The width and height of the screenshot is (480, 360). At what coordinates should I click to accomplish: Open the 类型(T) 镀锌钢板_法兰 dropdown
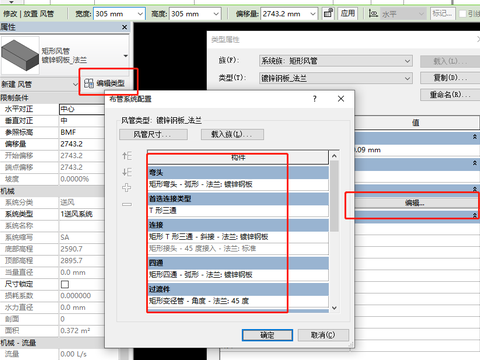(336, 78)
